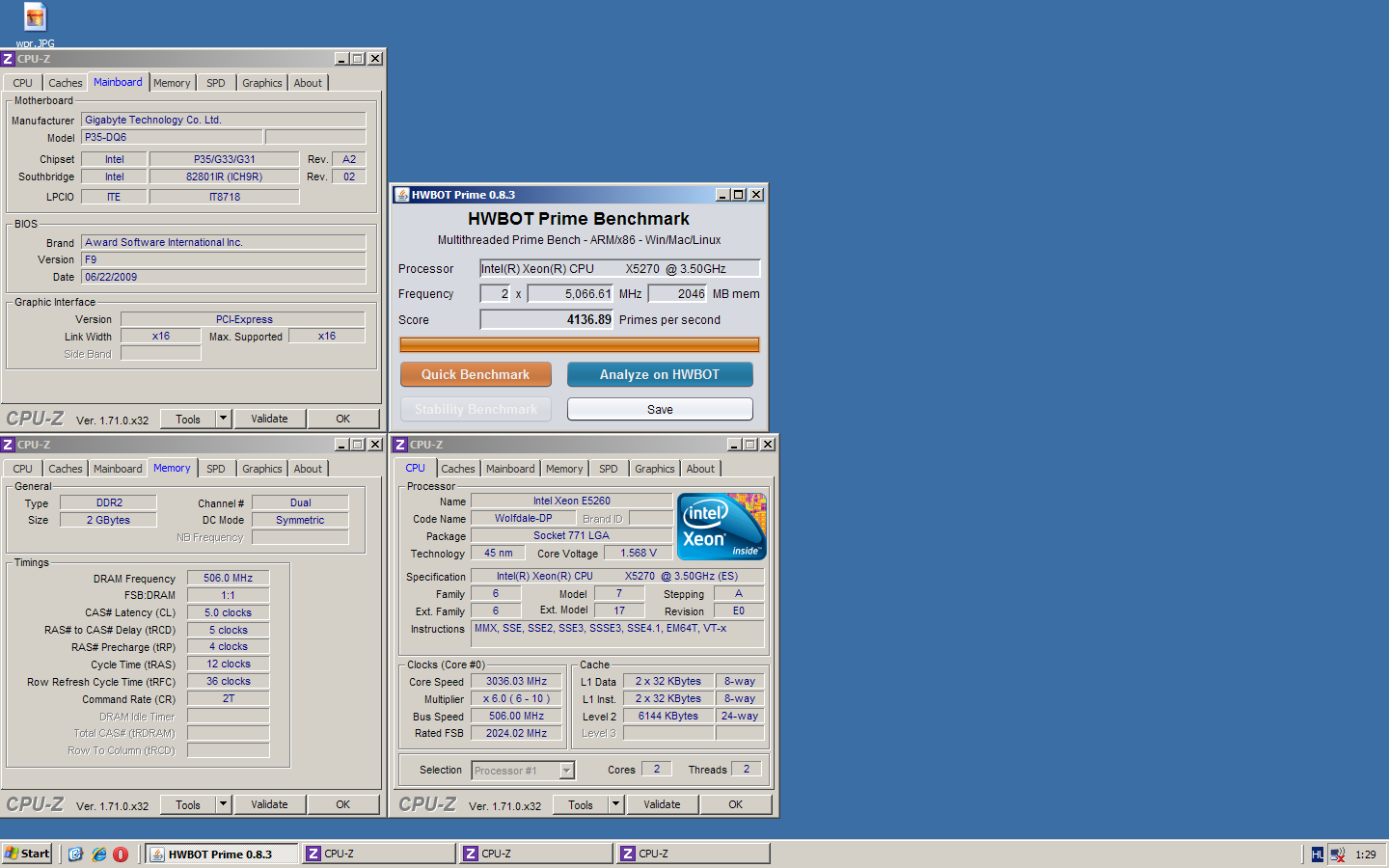Screen dimensions: 1389x868
Task: Open About tab in CPU tab window
Action: 701,469
